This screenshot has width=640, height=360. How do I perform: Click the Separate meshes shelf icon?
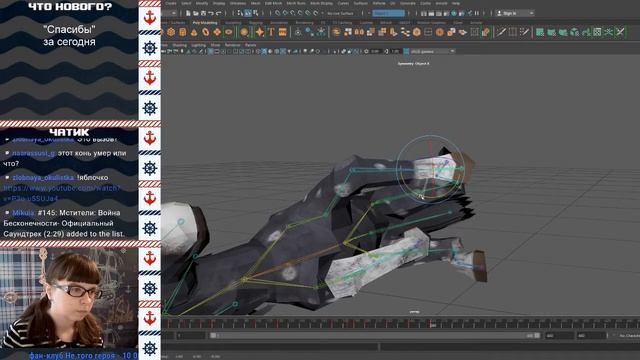[x=348, y=32]
